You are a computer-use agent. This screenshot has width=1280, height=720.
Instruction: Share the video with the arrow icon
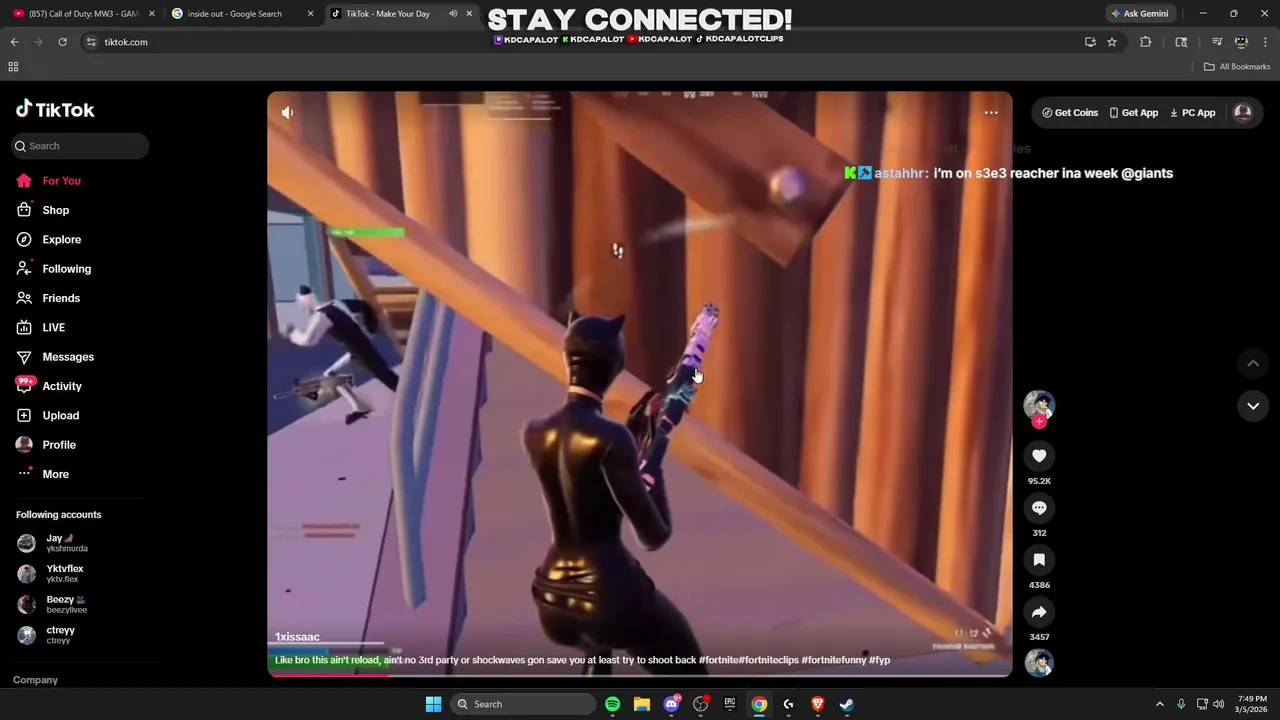pos(1039,612)
